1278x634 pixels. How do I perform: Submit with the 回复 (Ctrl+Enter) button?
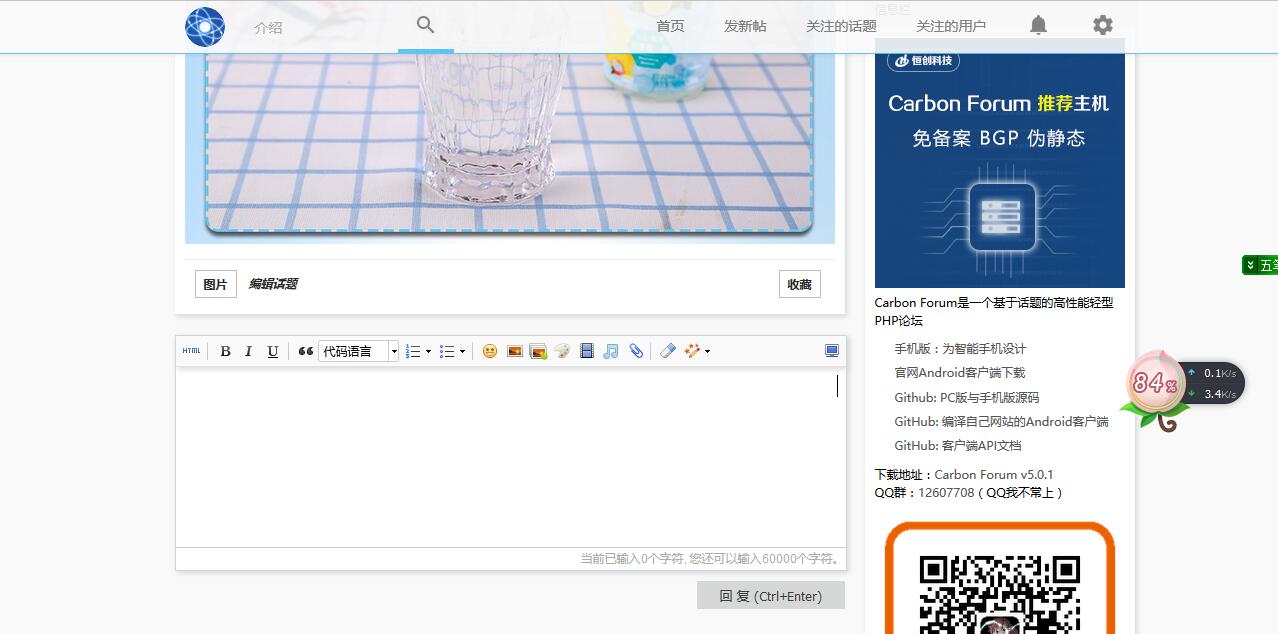pos(771,595)
